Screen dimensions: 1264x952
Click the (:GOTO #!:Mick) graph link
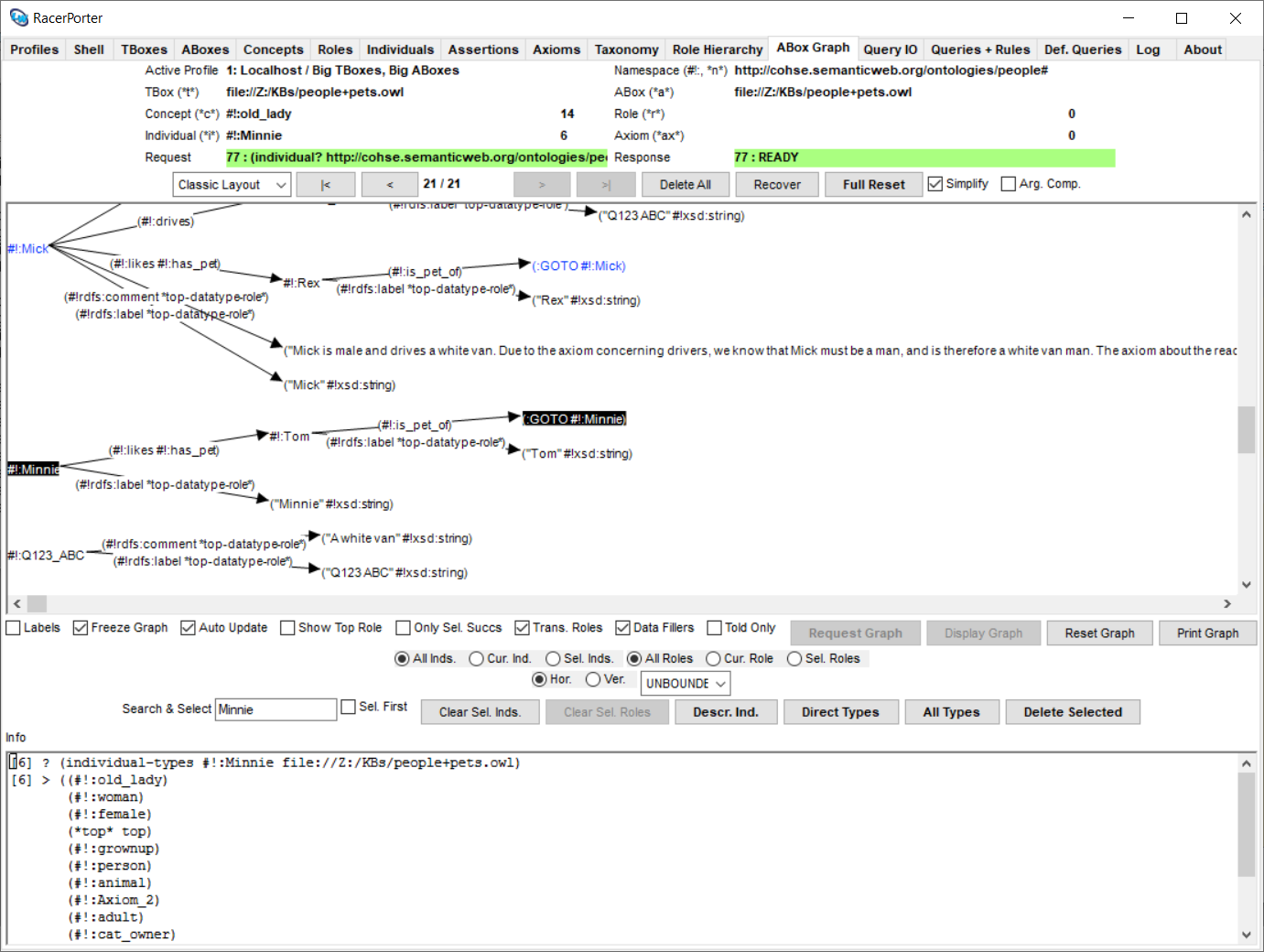[578, 266]
